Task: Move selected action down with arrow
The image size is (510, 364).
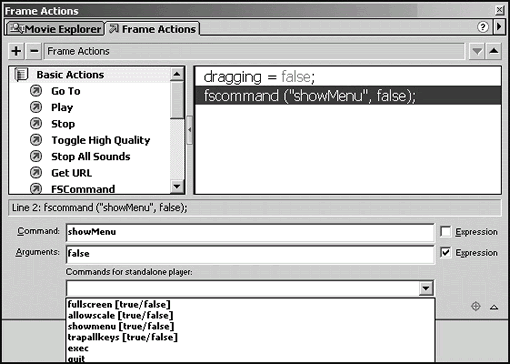Action: click(x=477, y=51)
